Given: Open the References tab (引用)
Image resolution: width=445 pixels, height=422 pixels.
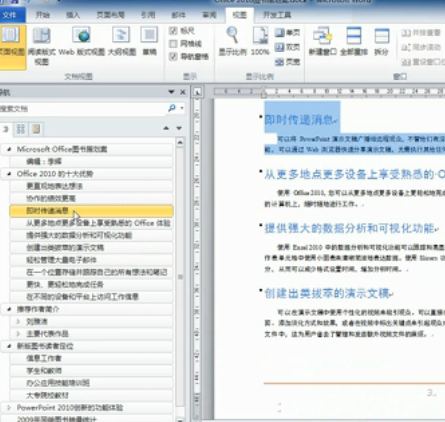Looking at the screenshot, I should pyautogui.click(x=148, y=15).
